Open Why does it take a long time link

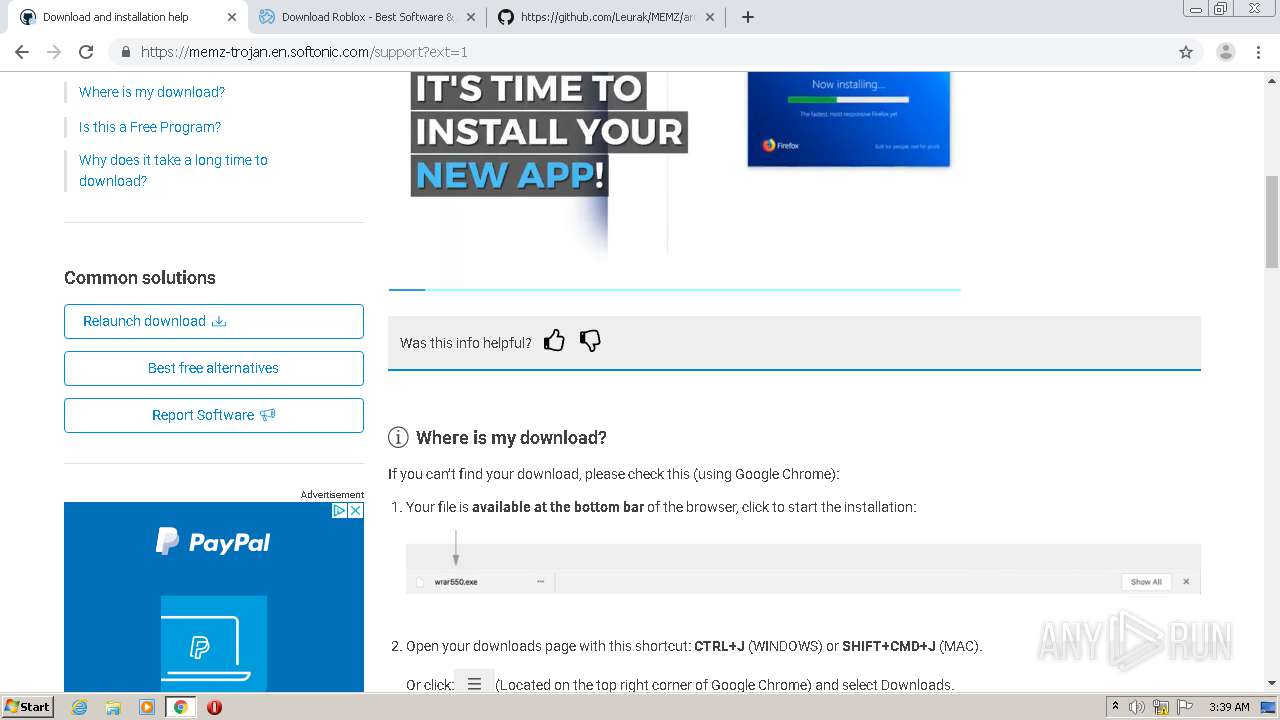click(x=173, y=170)
